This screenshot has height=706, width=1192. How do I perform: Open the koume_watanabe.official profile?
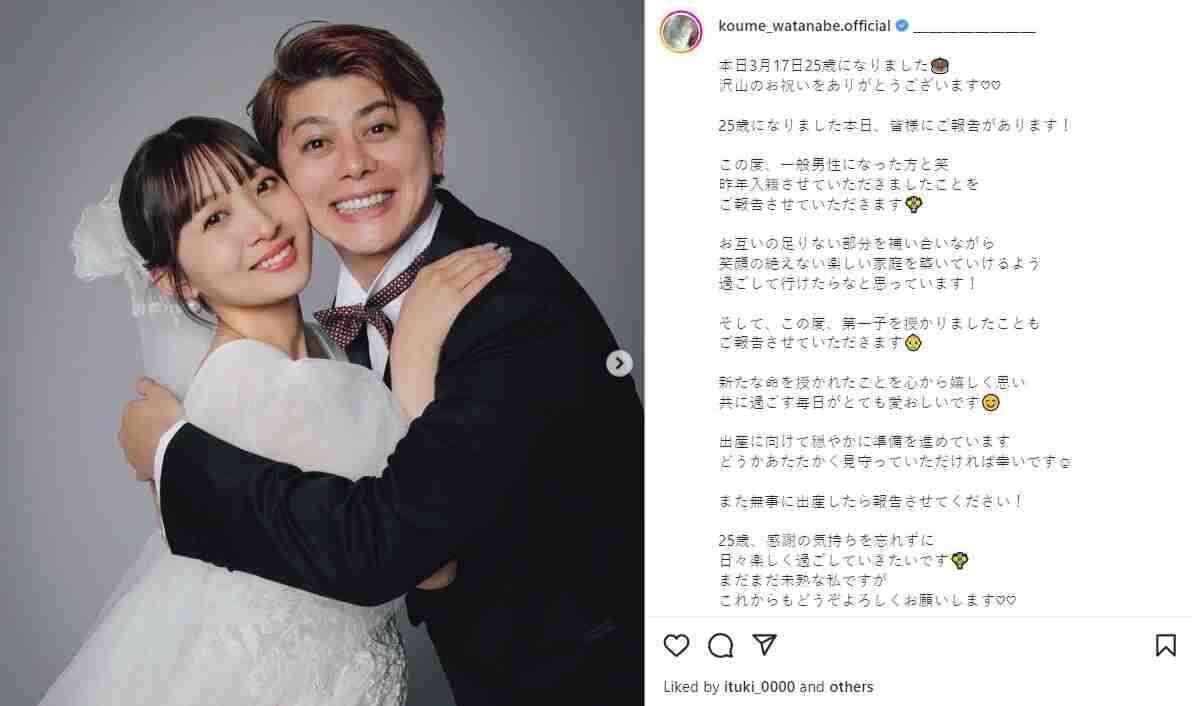804,26
